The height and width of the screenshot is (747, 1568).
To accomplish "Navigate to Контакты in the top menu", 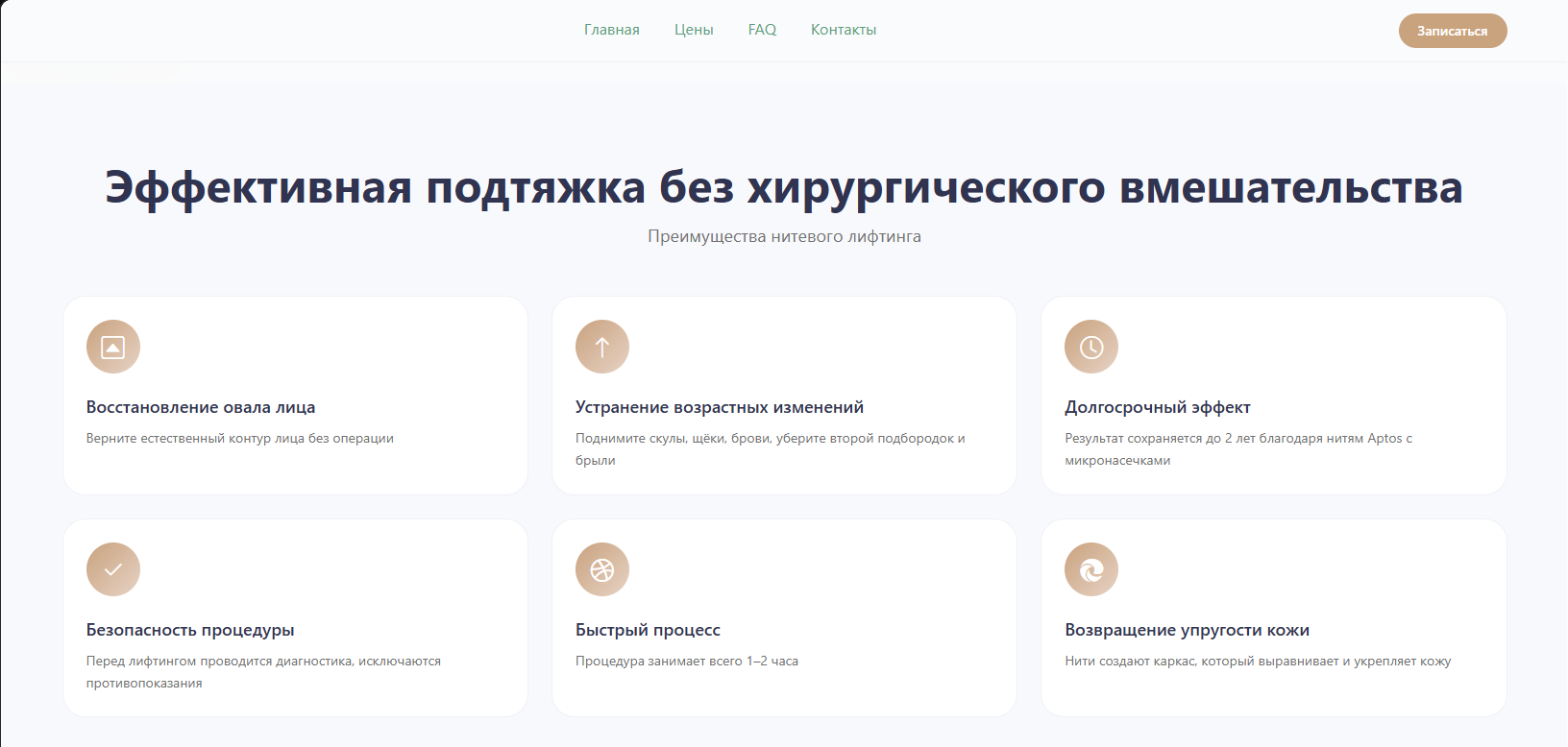I will pos(844,30).
